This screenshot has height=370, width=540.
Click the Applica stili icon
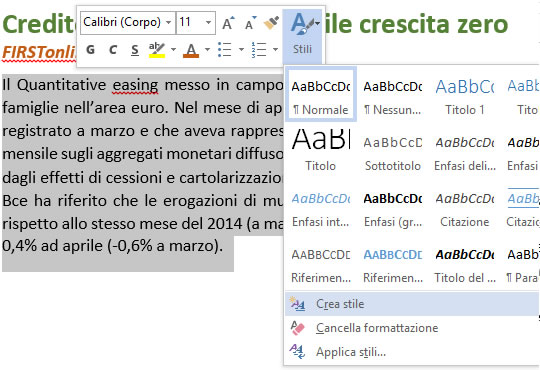pos(297,352)
